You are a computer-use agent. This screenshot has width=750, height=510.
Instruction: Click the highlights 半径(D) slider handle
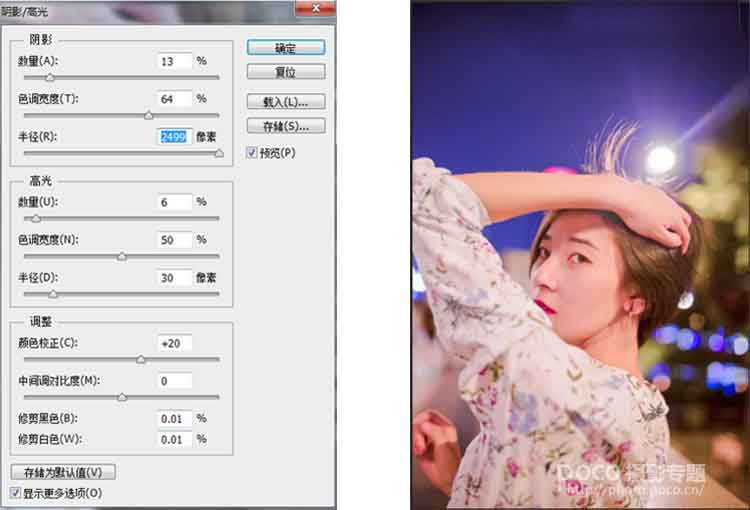coord(53,294)
